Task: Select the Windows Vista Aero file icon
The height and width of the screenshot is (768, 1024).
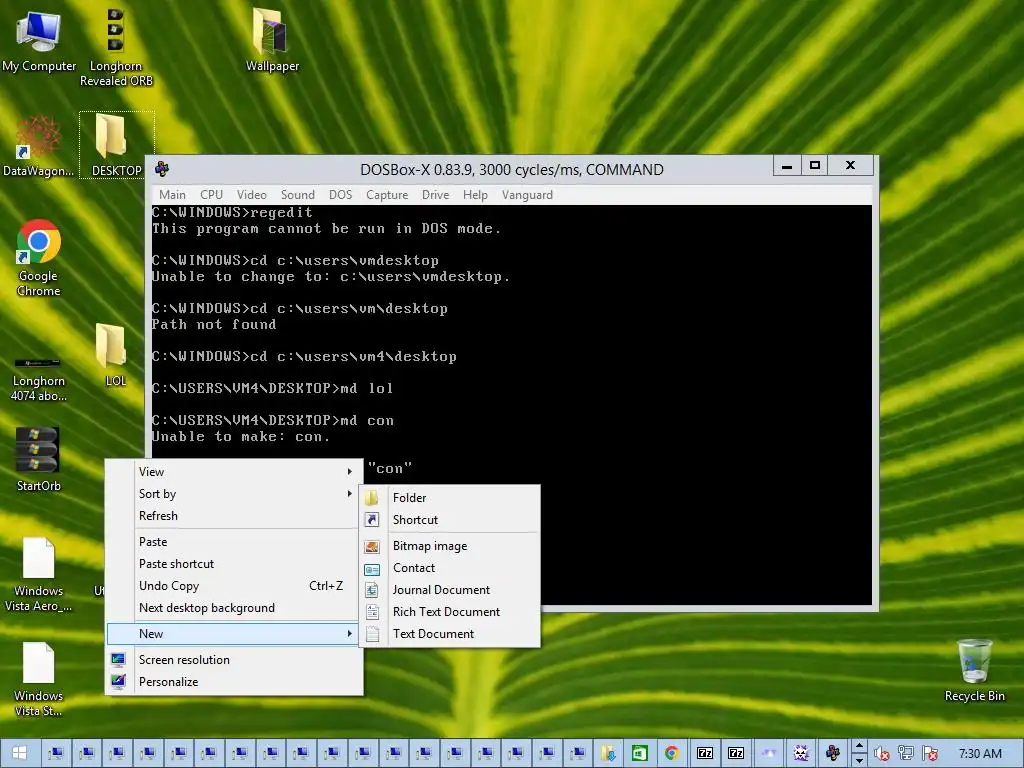Action: pos(39,575)
